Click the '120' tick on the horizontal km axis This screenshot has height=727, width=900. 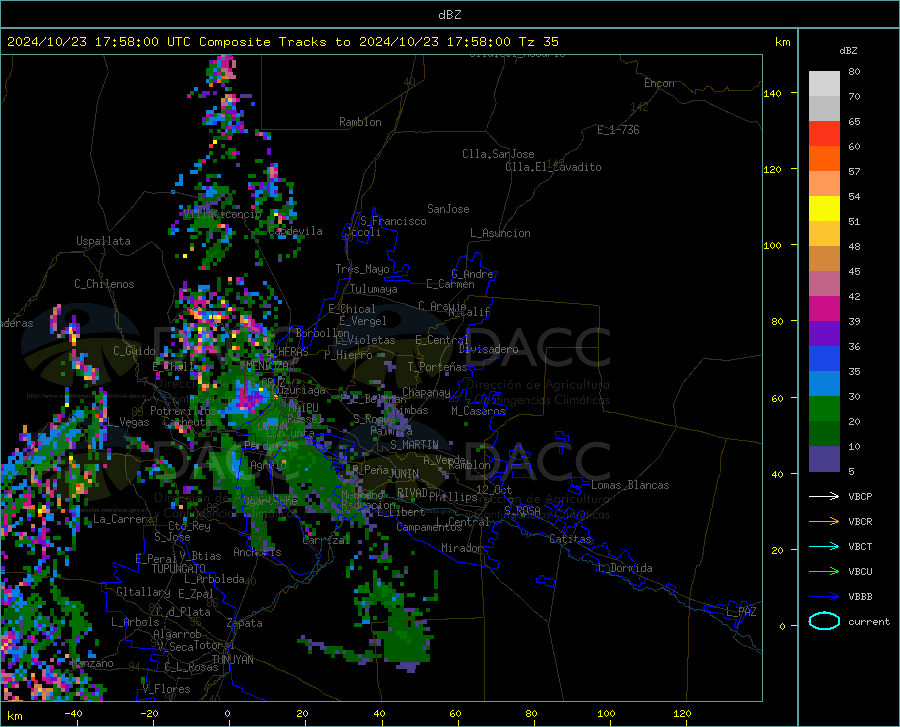tap(682, 713)
